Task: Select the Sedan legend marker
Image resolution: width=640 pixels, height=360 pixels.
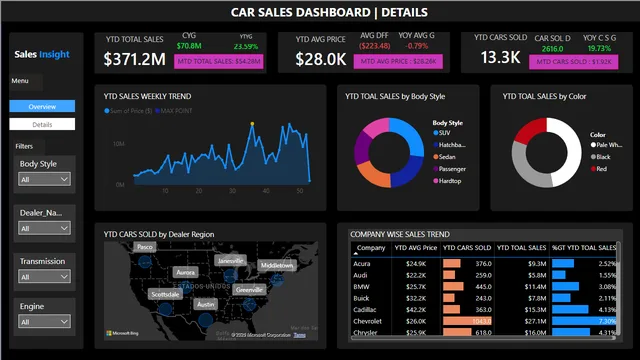Action: [436, 157]
